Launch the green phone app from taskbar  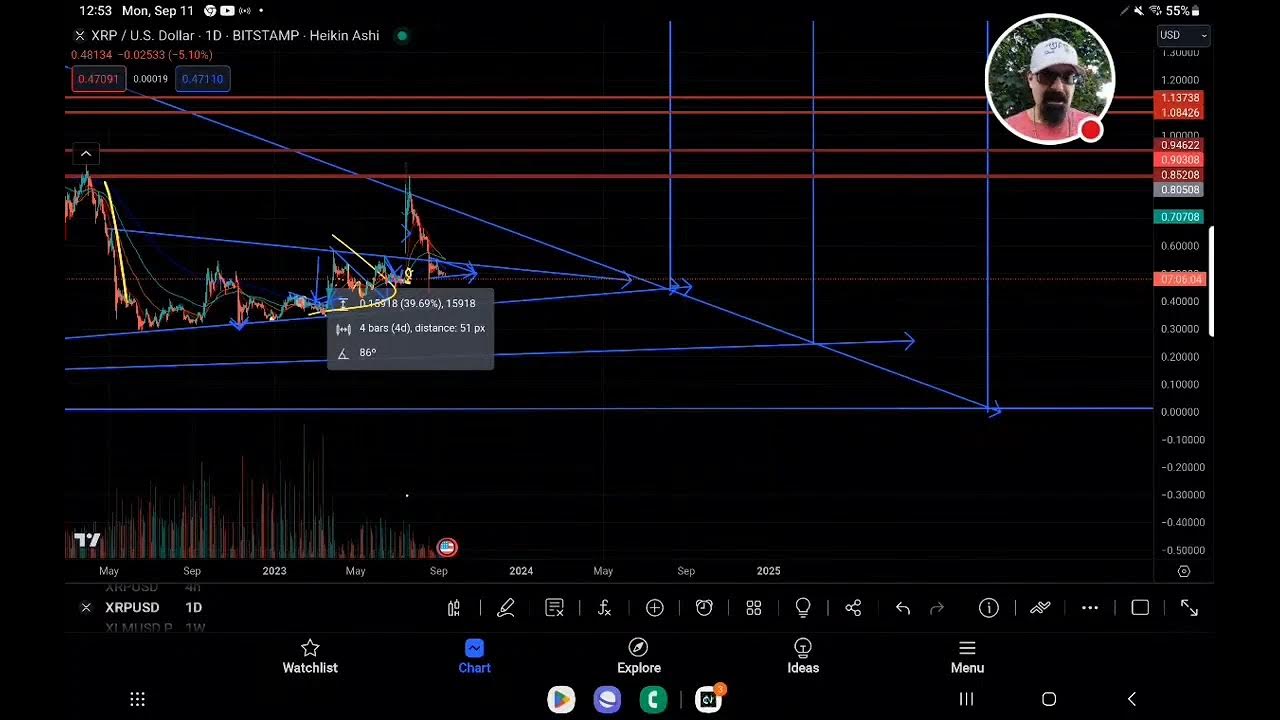point(654,699)
